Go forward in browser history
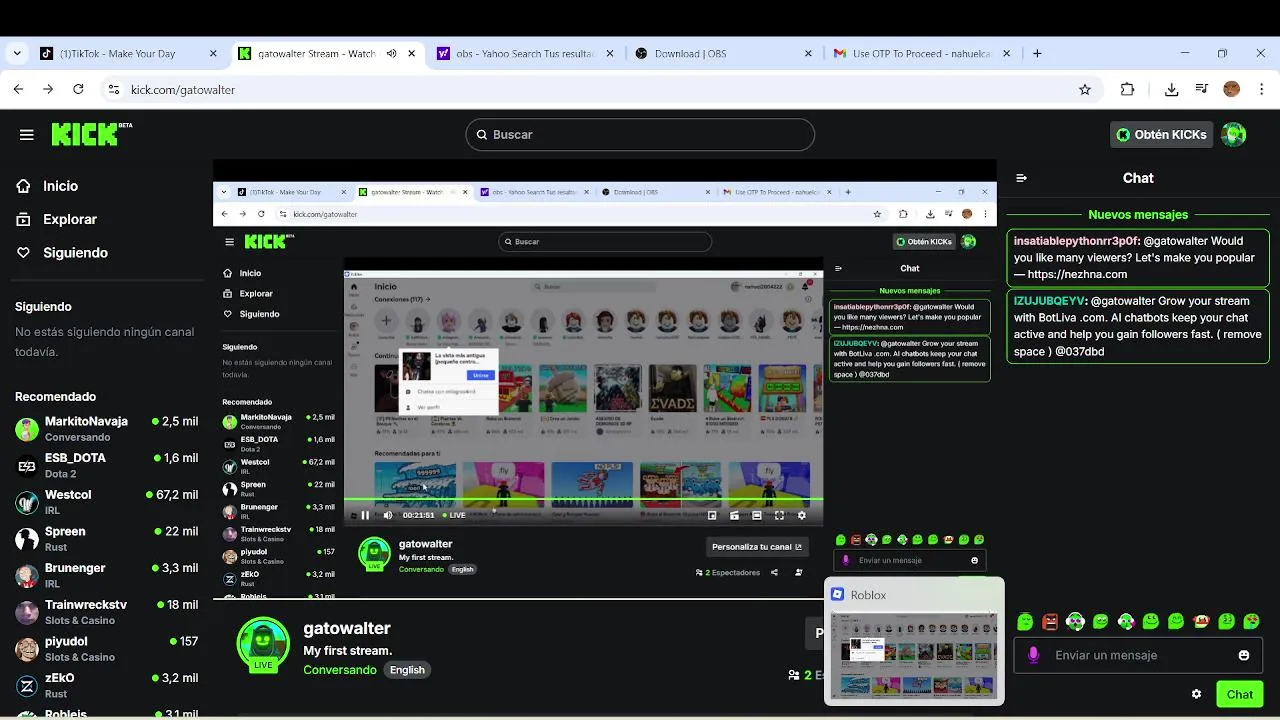This screenshot has width=1280, height=720. [48, 89]
